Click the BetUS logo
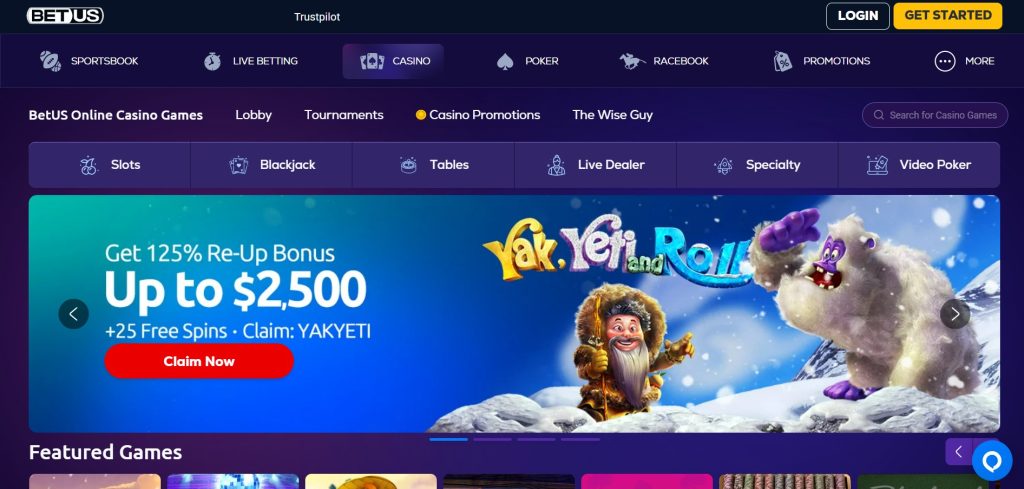Screen dimensions: 1024x489 coord(65,15)
